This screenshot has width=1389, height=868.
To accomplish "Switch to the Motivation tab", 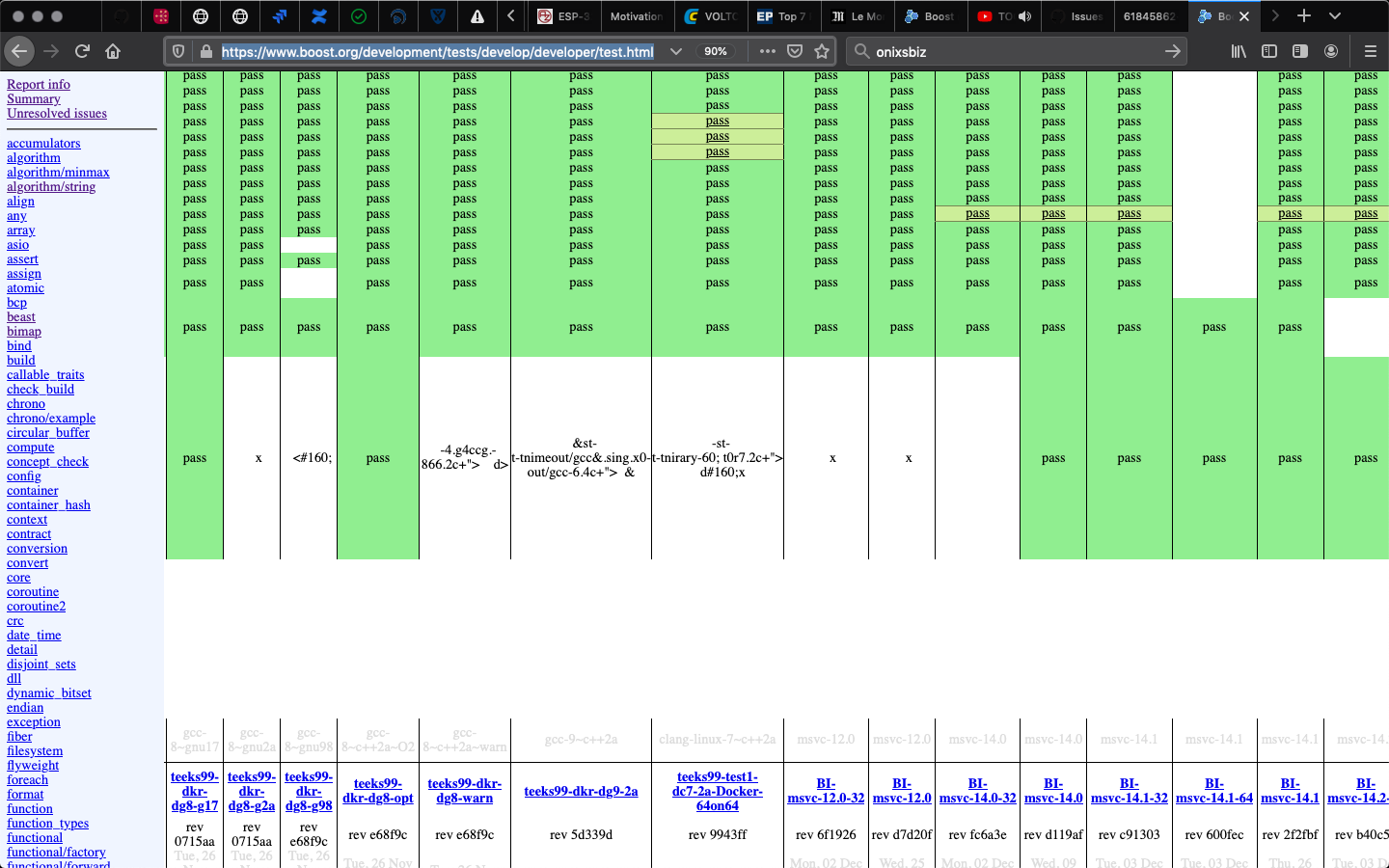I will coord(636,16).
